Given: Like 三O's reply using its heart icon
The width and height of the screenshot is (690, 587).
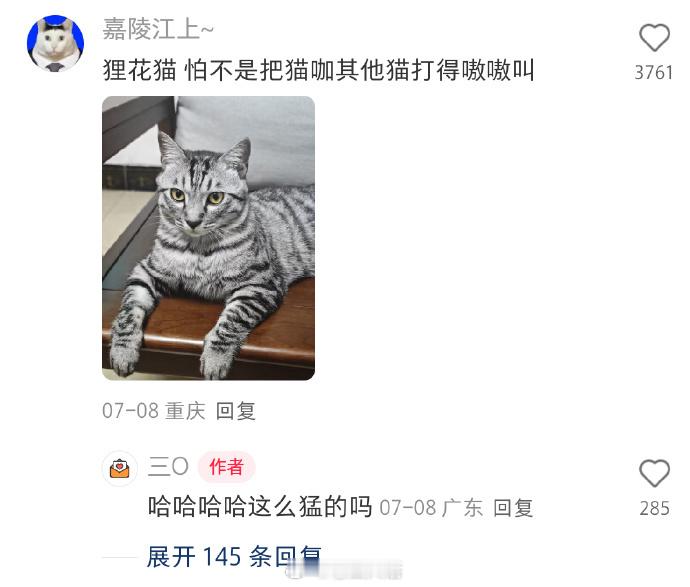Looking at the screenshot, I should (654, 473).
